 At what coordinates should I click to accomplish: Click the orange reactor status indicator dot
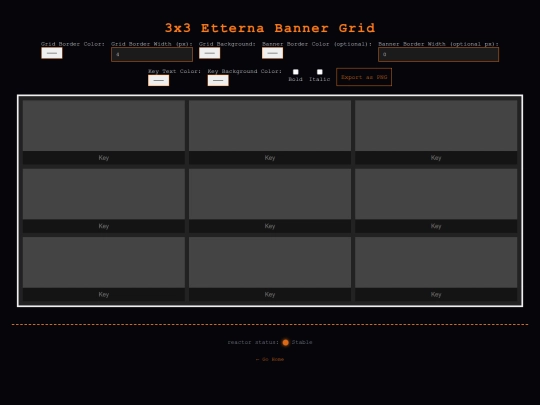[285, 342]
